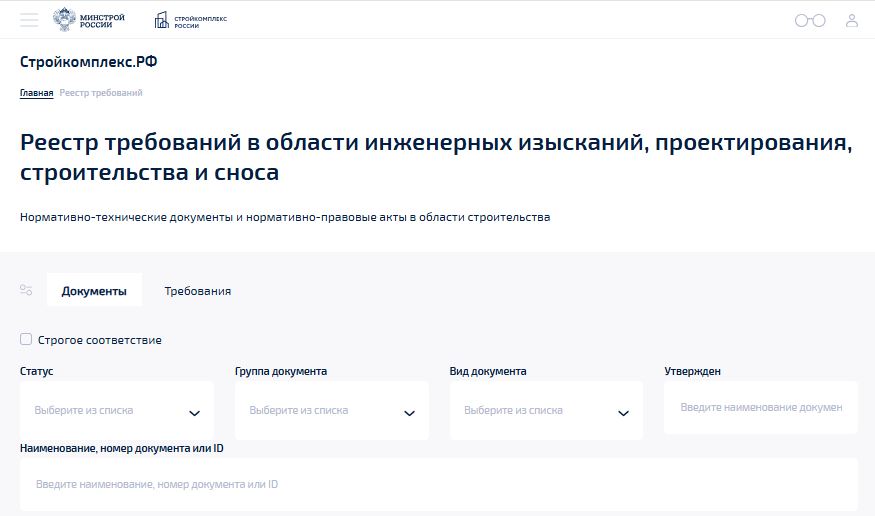
Task: Click the Стройкомплекс России logo
Action: 191,21
